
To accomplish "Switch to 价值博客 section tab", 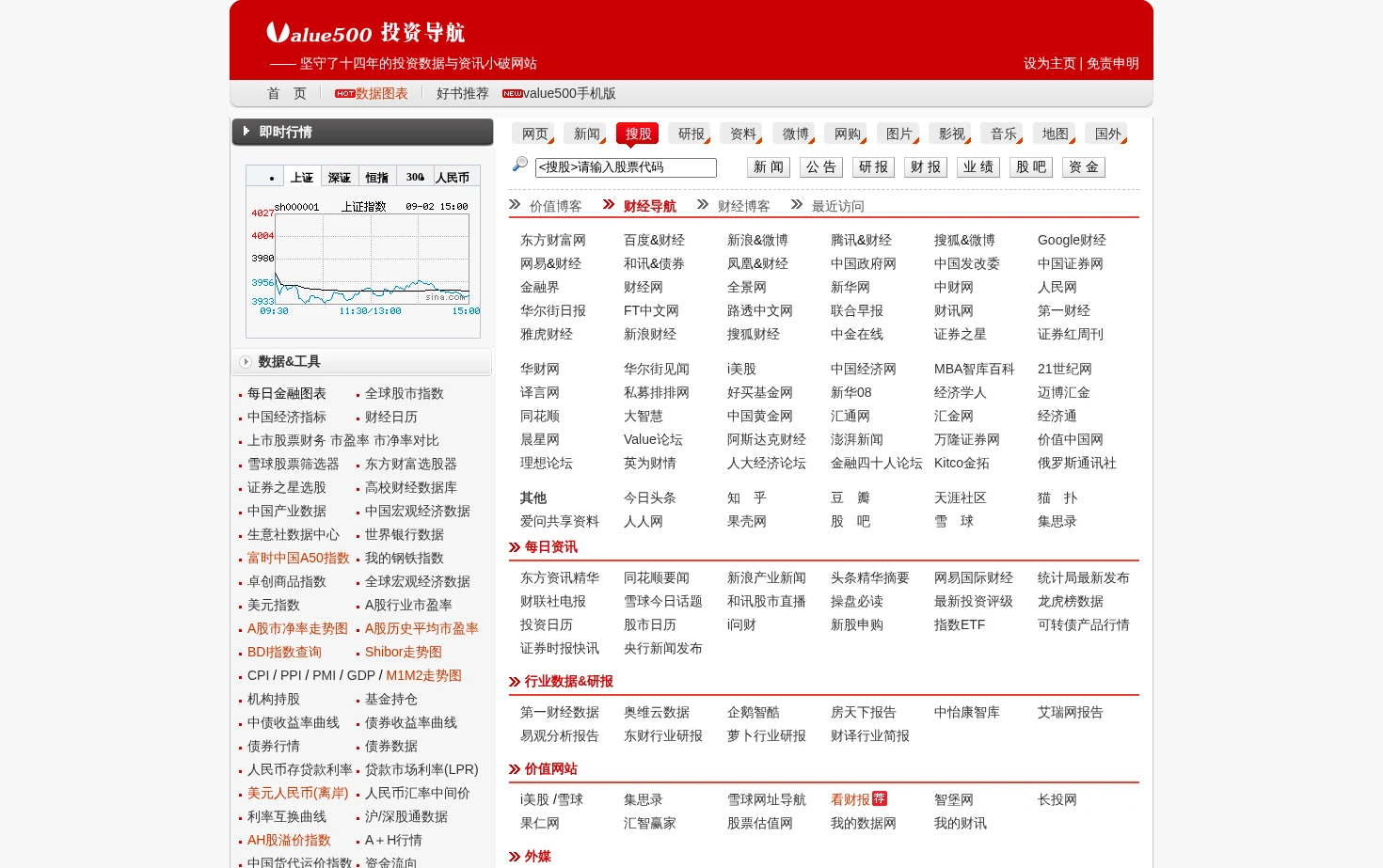I will coord(556,206).
